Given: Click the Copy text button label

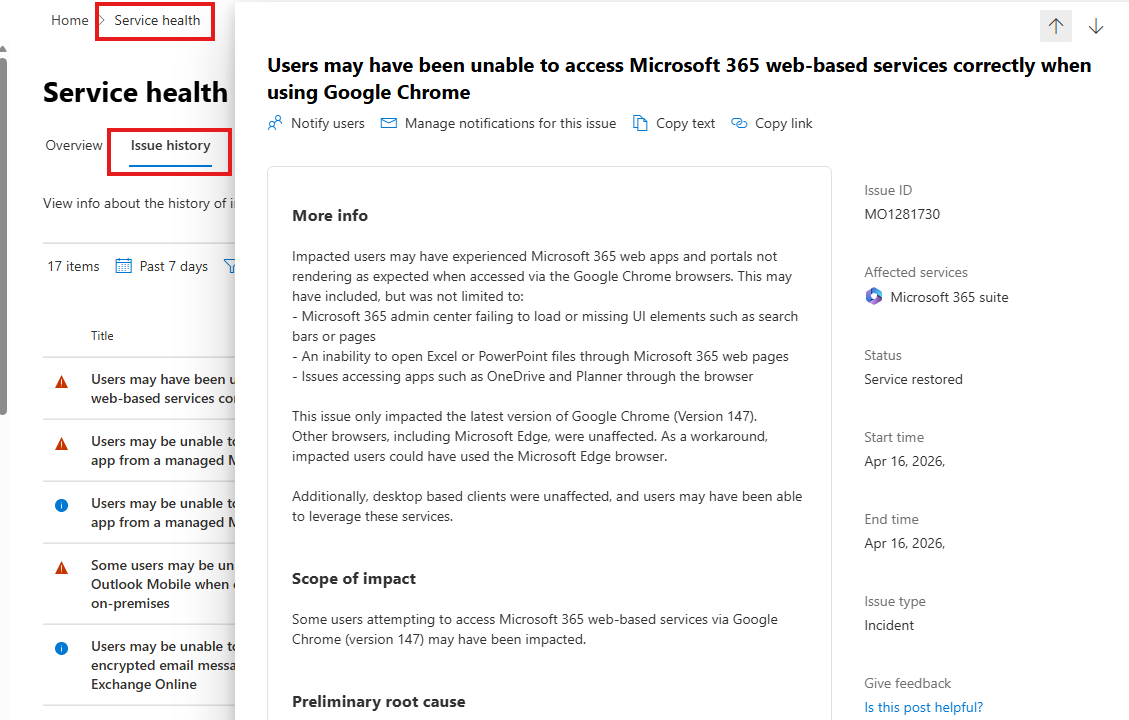Looking at the screenshot, I should [685, 123].
